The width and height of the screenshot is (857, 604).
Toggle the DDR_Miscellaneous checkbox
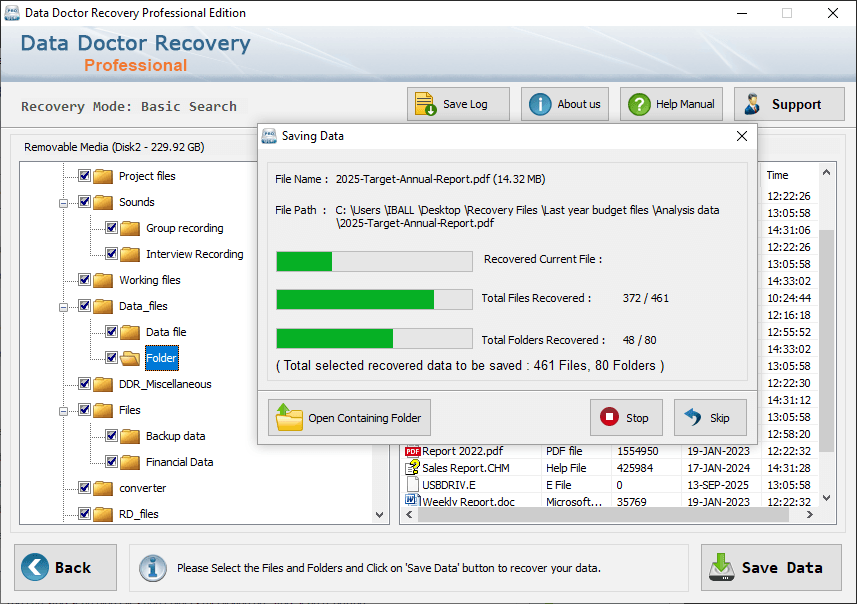pos(84,384)
